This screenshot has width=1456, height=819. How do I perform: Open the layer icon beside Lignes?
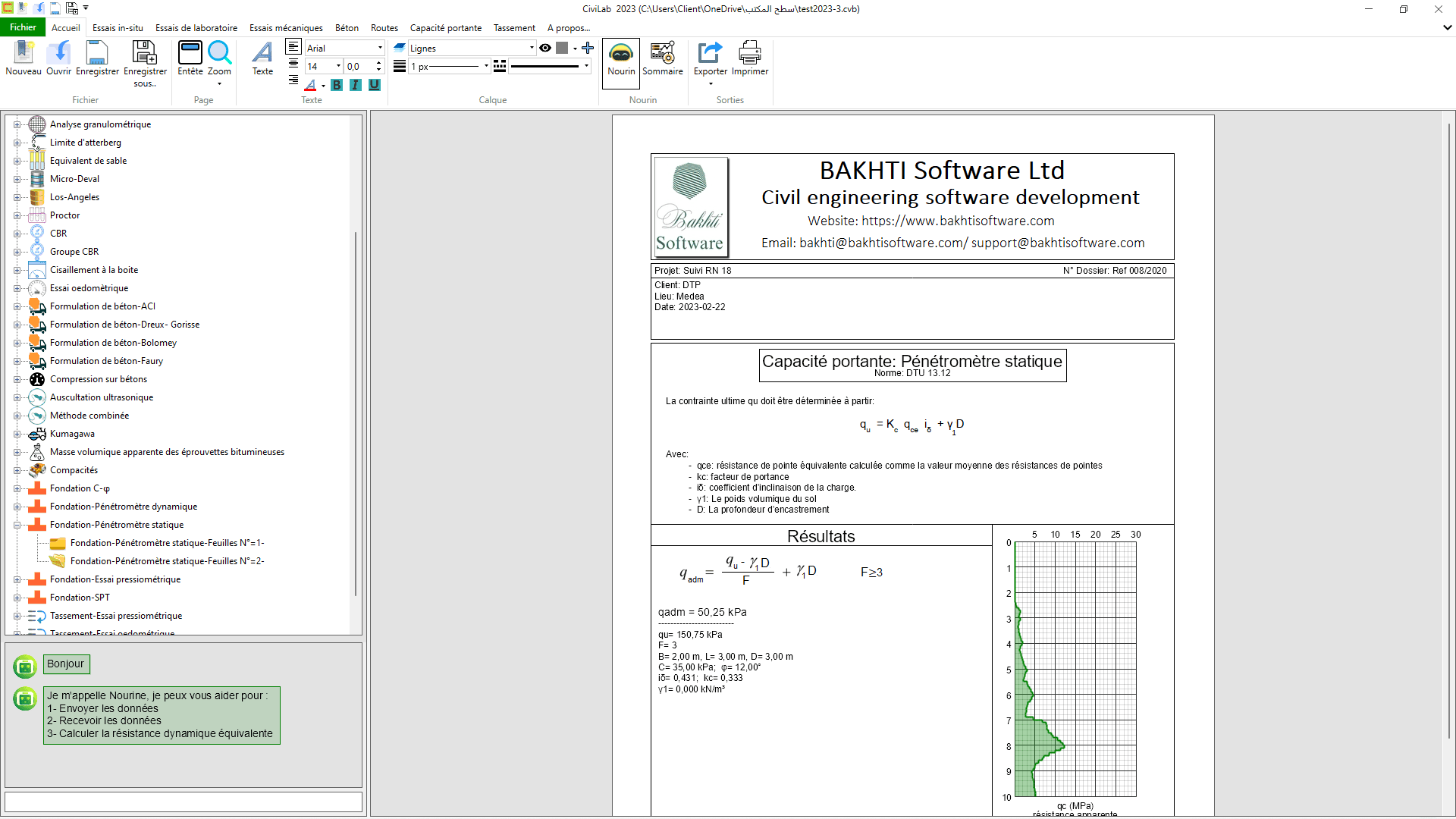(400, 47)
